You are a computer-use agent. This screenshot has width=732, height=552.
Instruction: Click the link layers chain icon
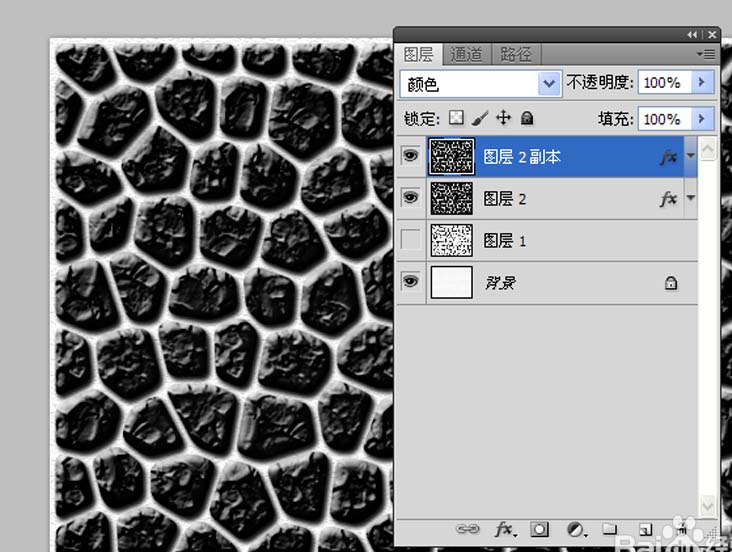pos(467,529)
